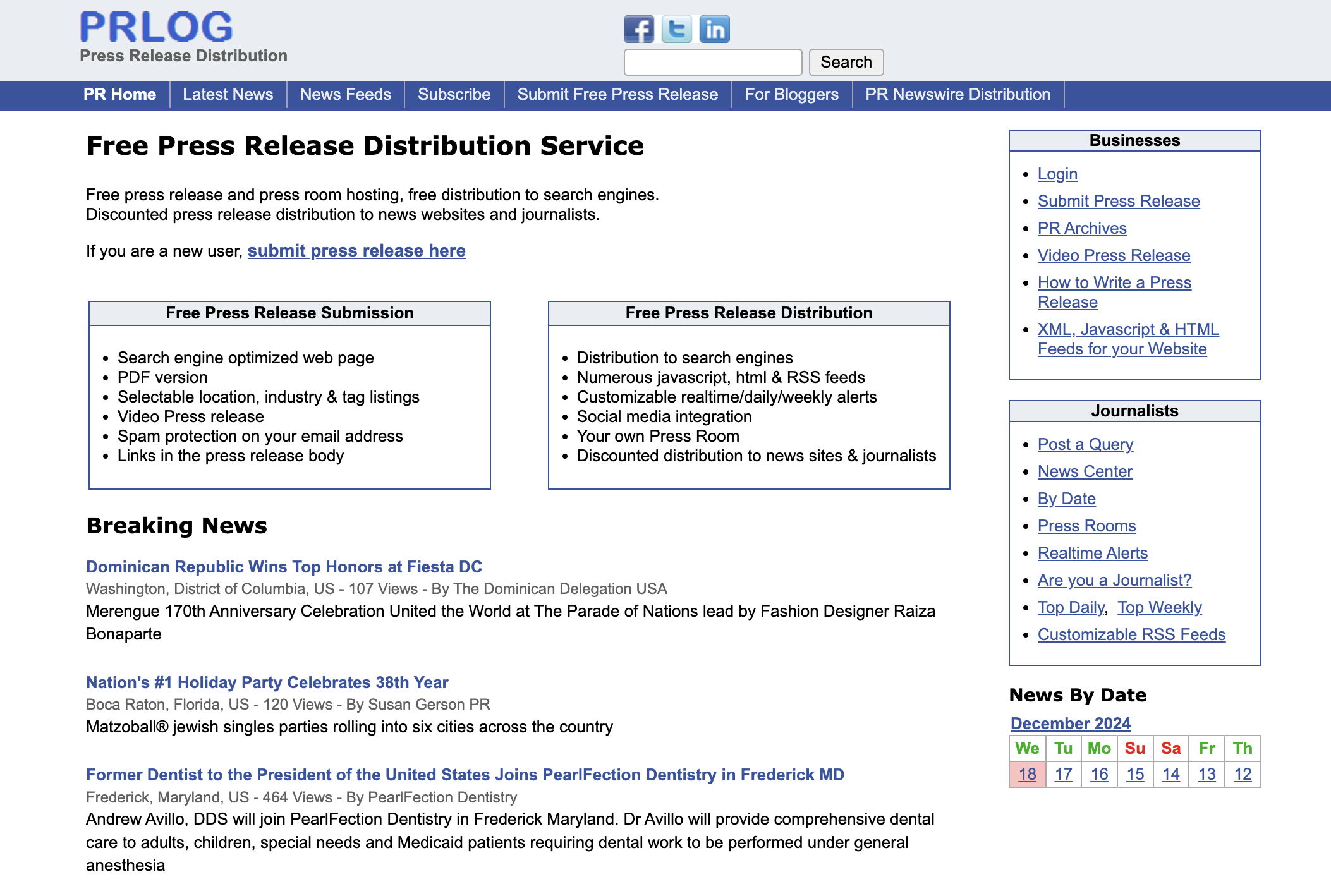Open How to Write a Press Release
Screen dimensions: 1331x896
(1114, 292)
